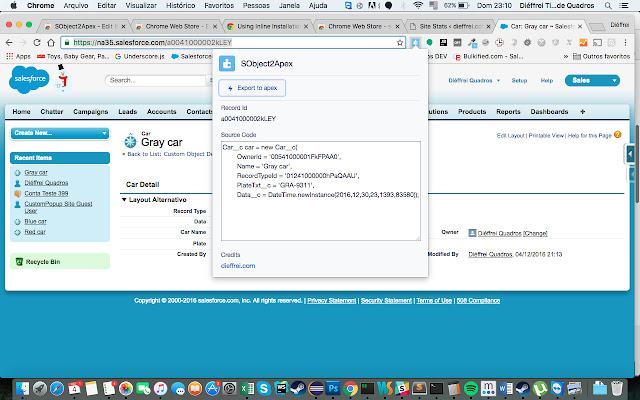Select the Record Id value a0041000002kLEY

(x=248, y=119)
